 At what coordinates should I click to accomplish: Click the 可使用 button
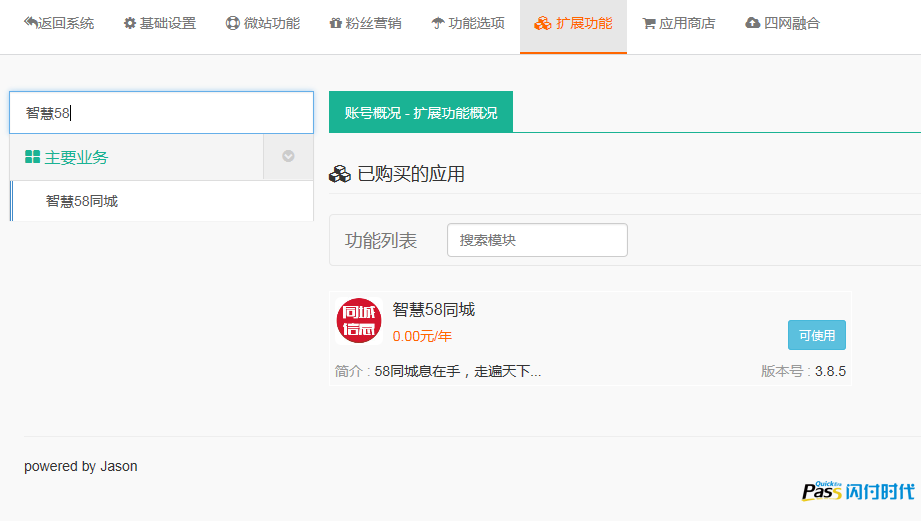pyautogui.click(x=816, y=335)
